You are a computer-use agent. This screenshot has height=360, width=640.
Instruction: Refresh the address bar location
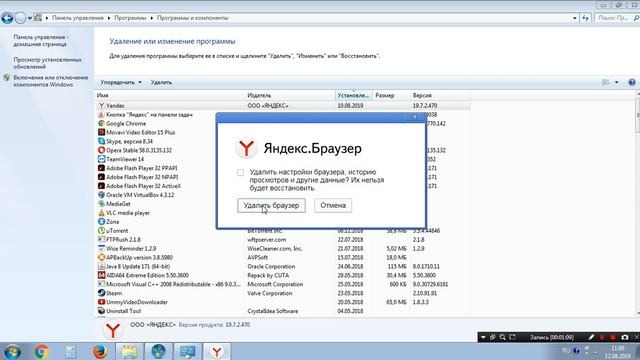(586, 18)
